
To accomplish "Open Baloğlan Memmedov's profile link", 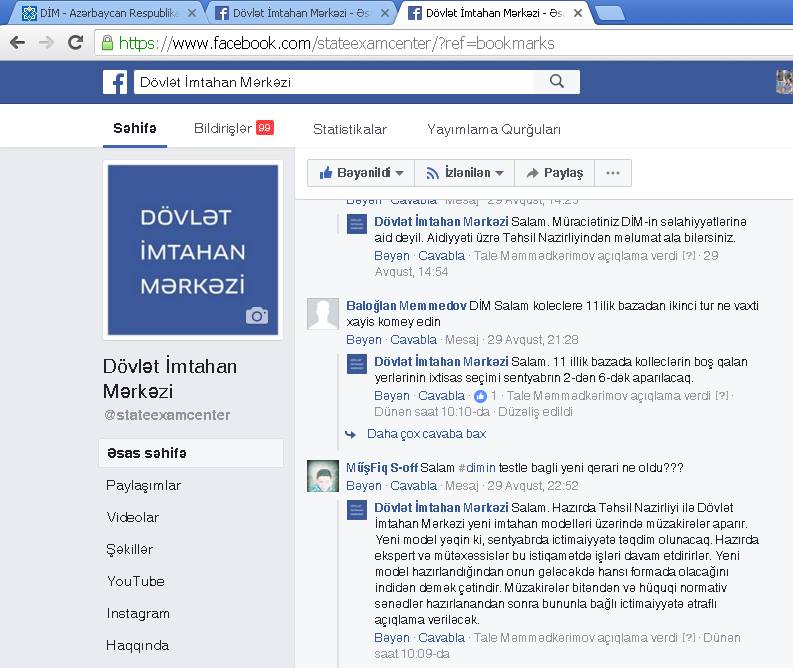I will point(406,305).
